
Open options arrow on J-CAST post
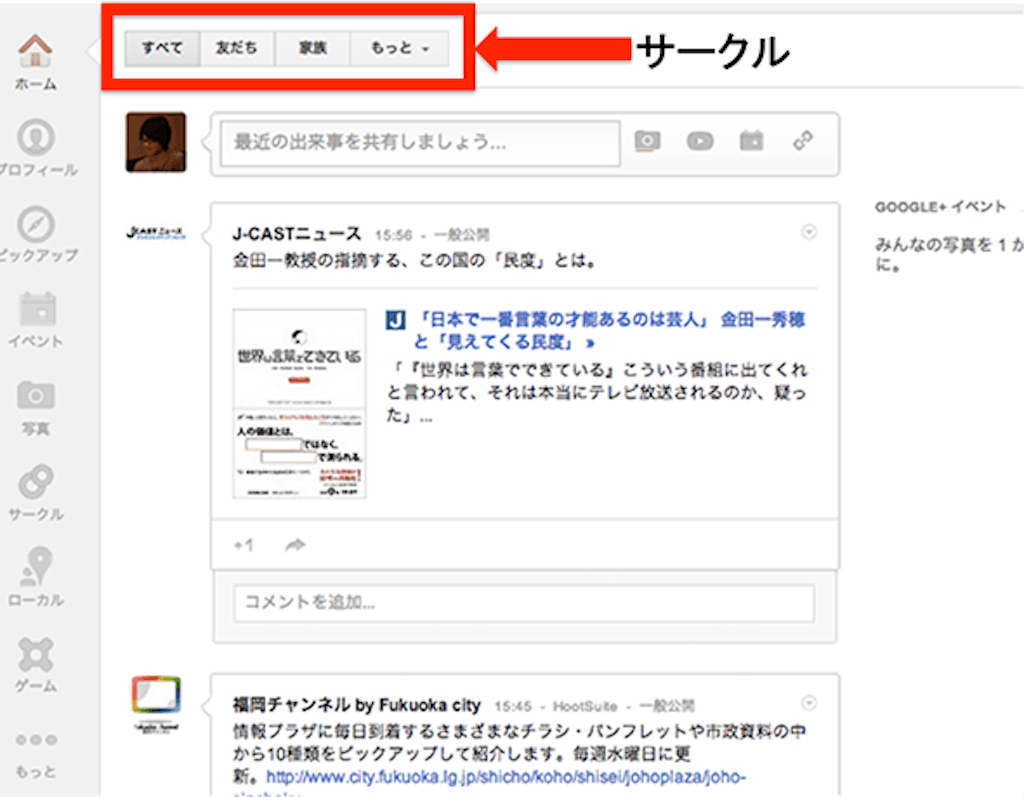tap(810, 232)
